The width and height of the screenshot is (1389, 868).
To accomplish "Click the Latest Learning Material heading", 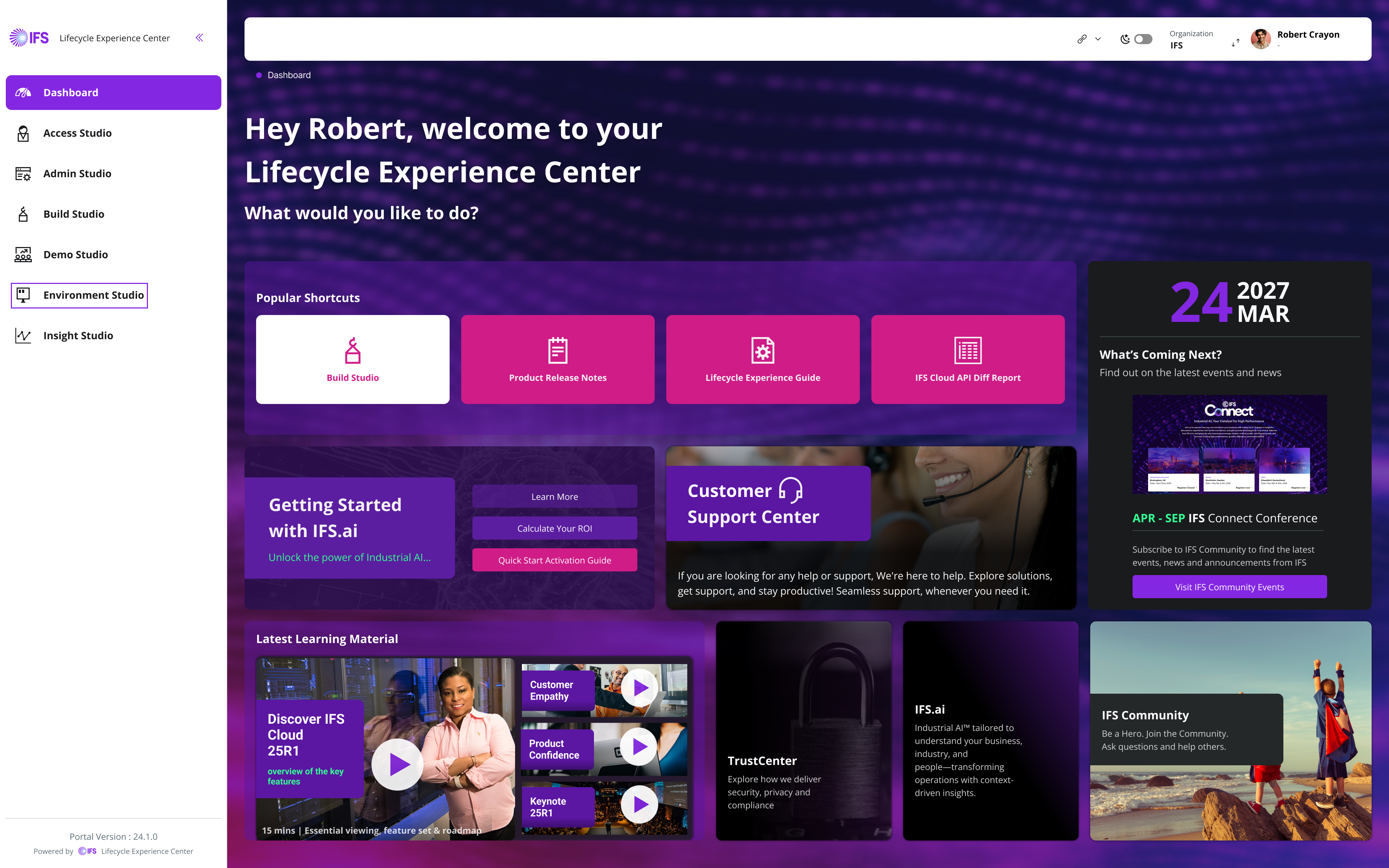I will pyautogui.click(x=327, y=639).
